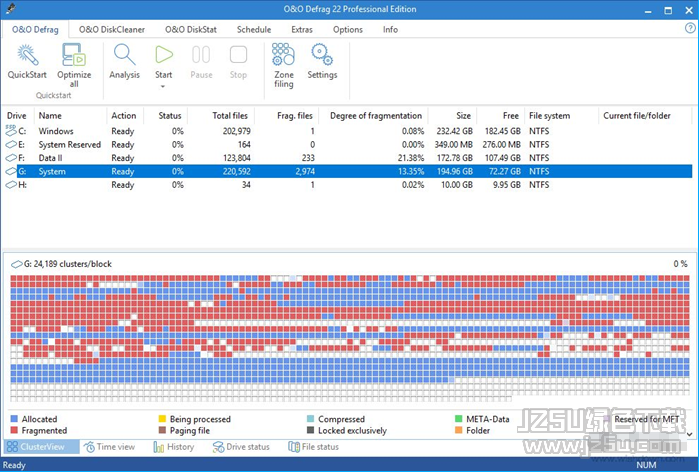Click the Being processed yellow swatch

[x=162, y=419]
